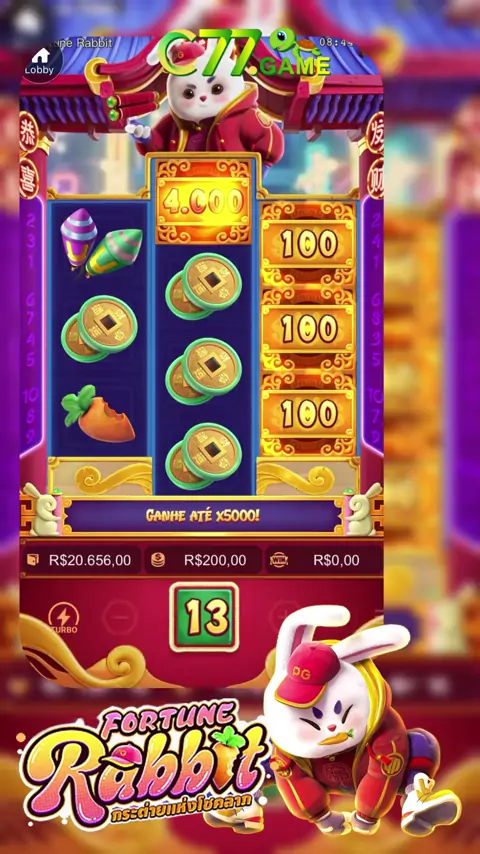The image size is (480, 854).
Task: Tap the middle coin in center reel
Action: 204,370
